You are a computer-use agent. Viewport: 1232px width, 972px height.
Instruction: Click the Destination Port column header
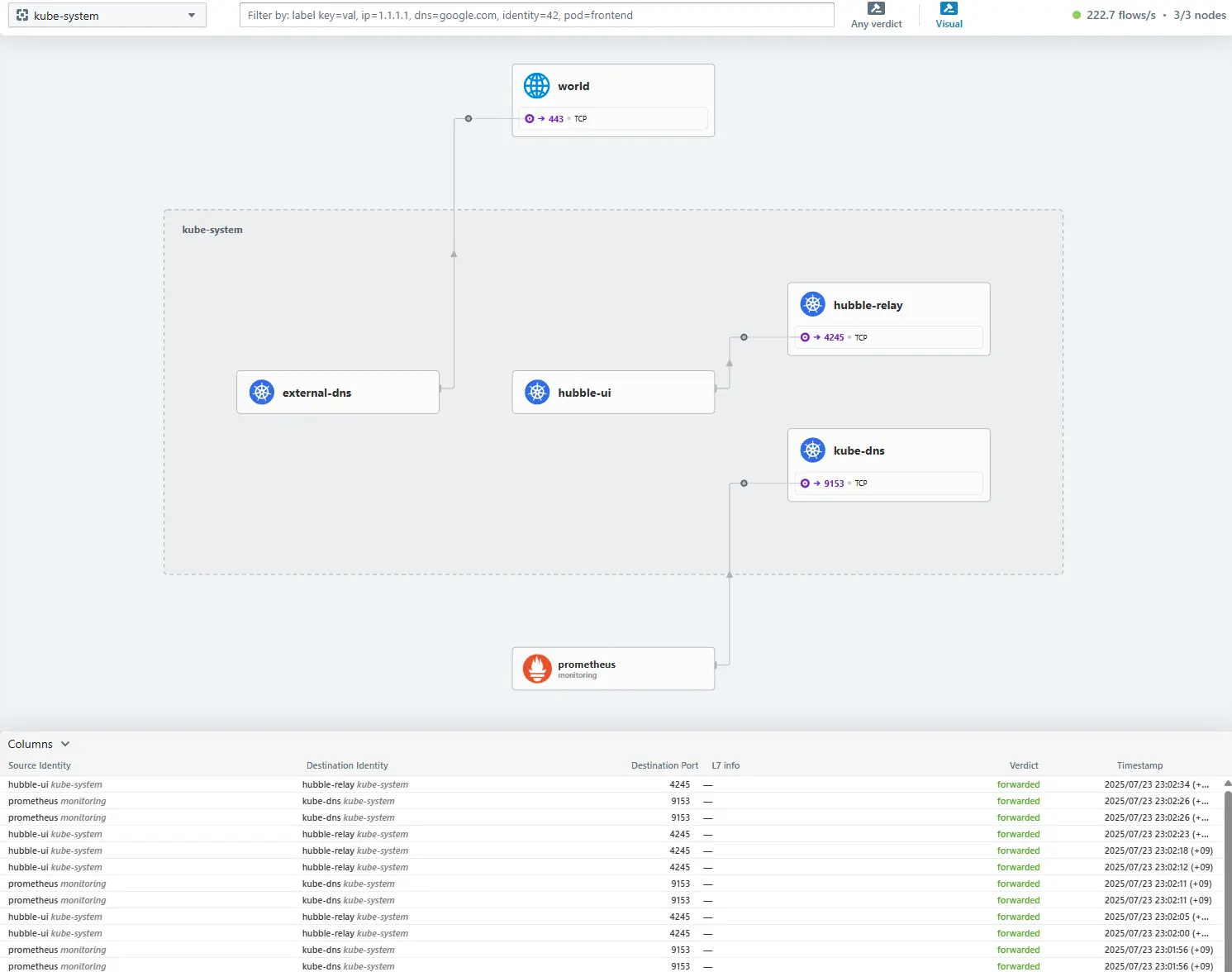click(x=664, y=765)
